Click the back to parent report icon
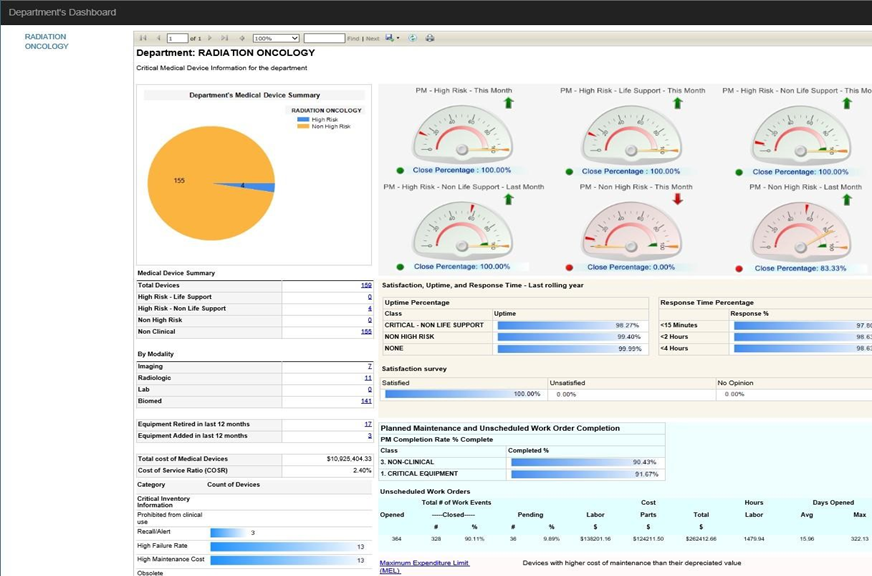 click(242, 38)
